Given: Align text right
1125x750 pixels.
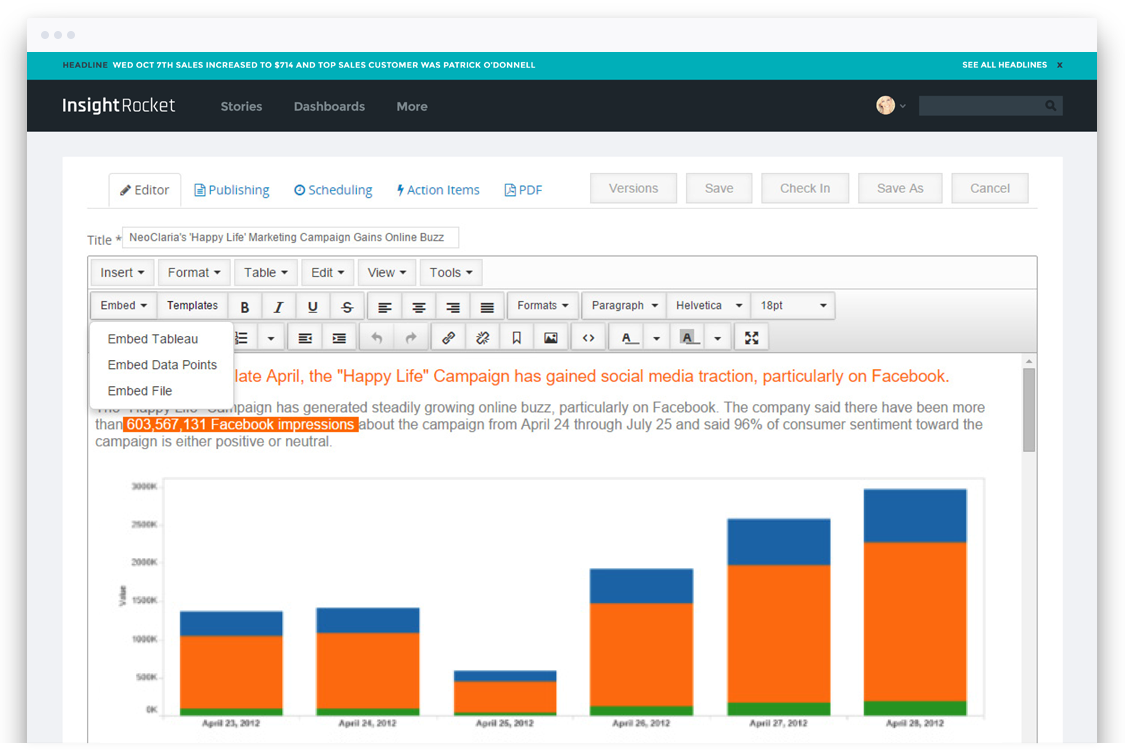Looking at the screenshot, I should [453, 306].
